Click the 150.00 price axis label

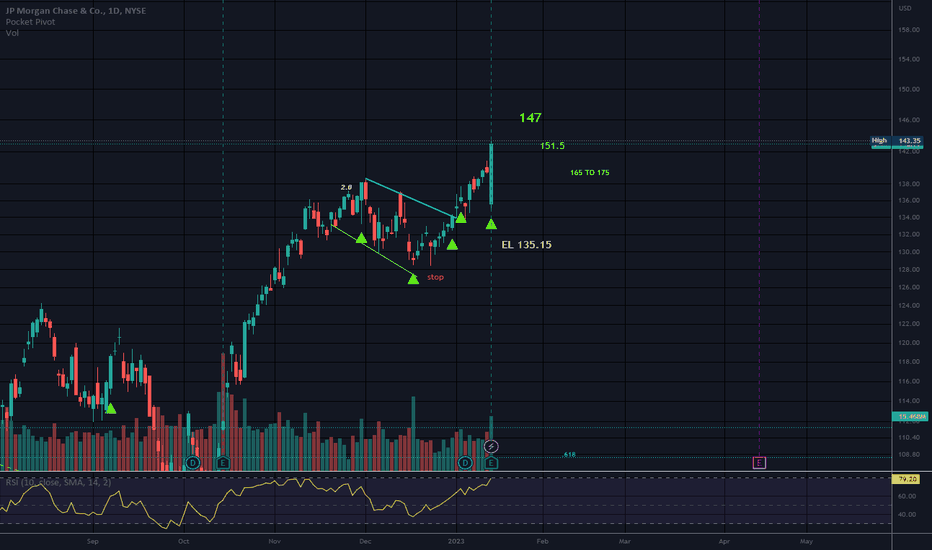(x=909, y=89)
